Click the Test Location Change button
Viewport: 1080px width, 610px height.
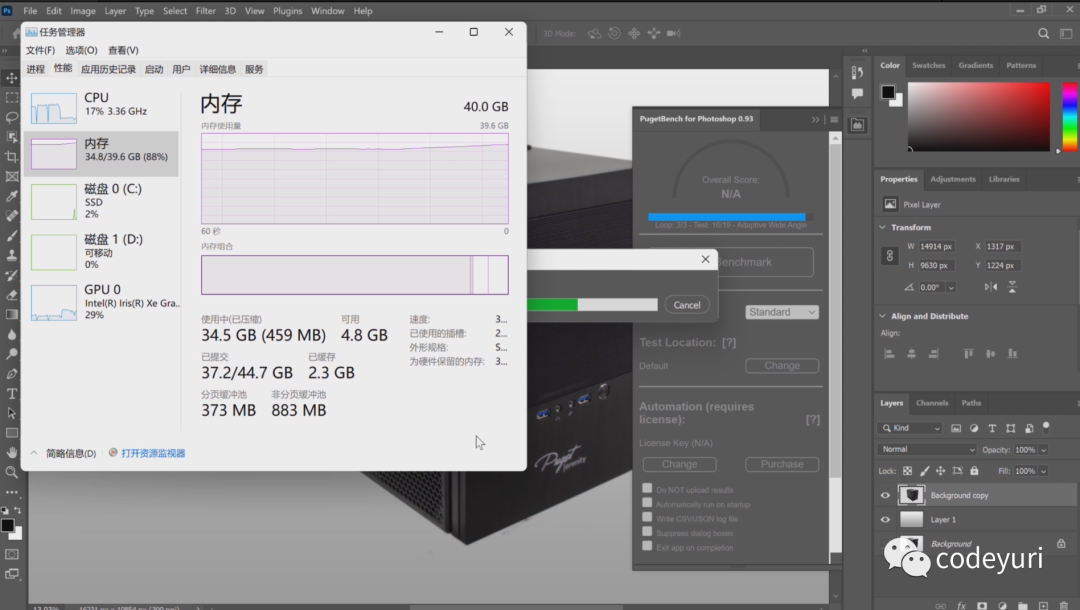[782, 366]
